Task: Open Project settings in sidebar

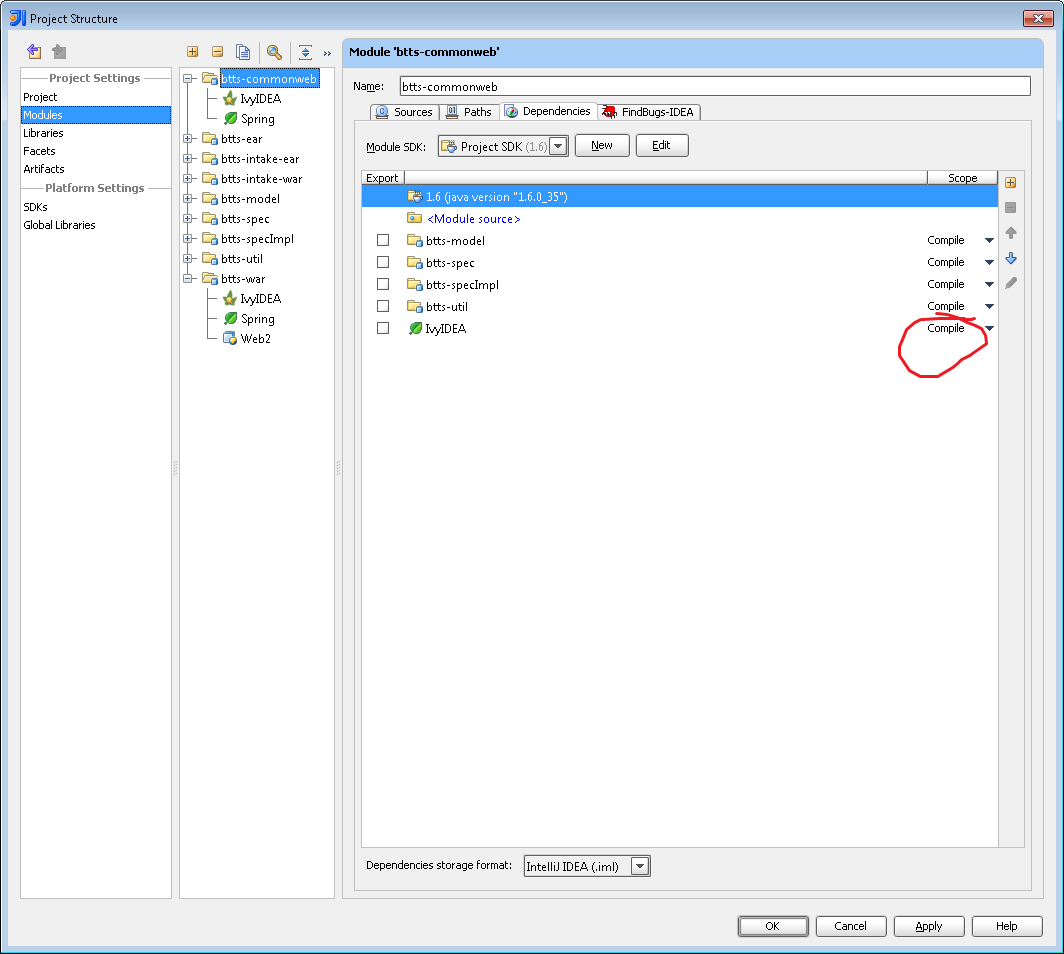Action: click(x=40, y=97)
